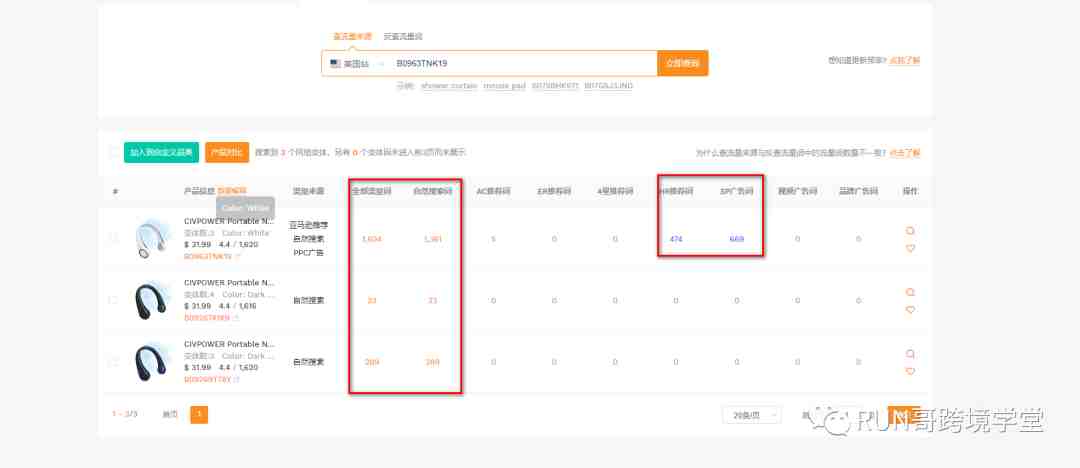The width and height of the screenshot is (1080, 468).
Task: Click the orange 产品对比 button
Action: (x=227, y=153)
